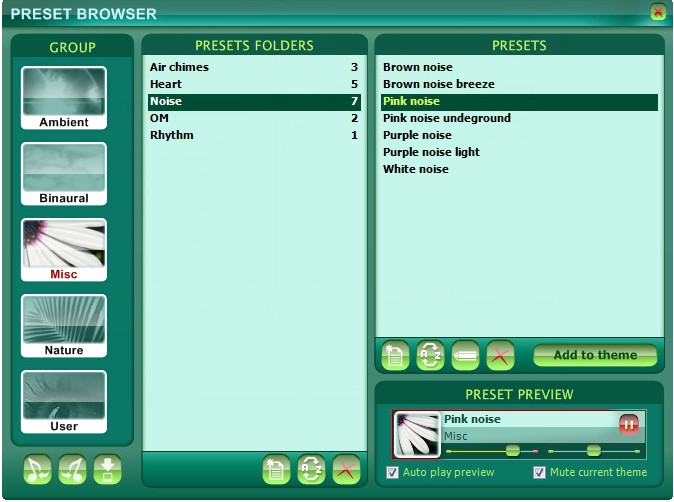The width and height of the screenshot is (674, 502).
Task: Create a new presets folder
Action: click(x=276, y=469)
